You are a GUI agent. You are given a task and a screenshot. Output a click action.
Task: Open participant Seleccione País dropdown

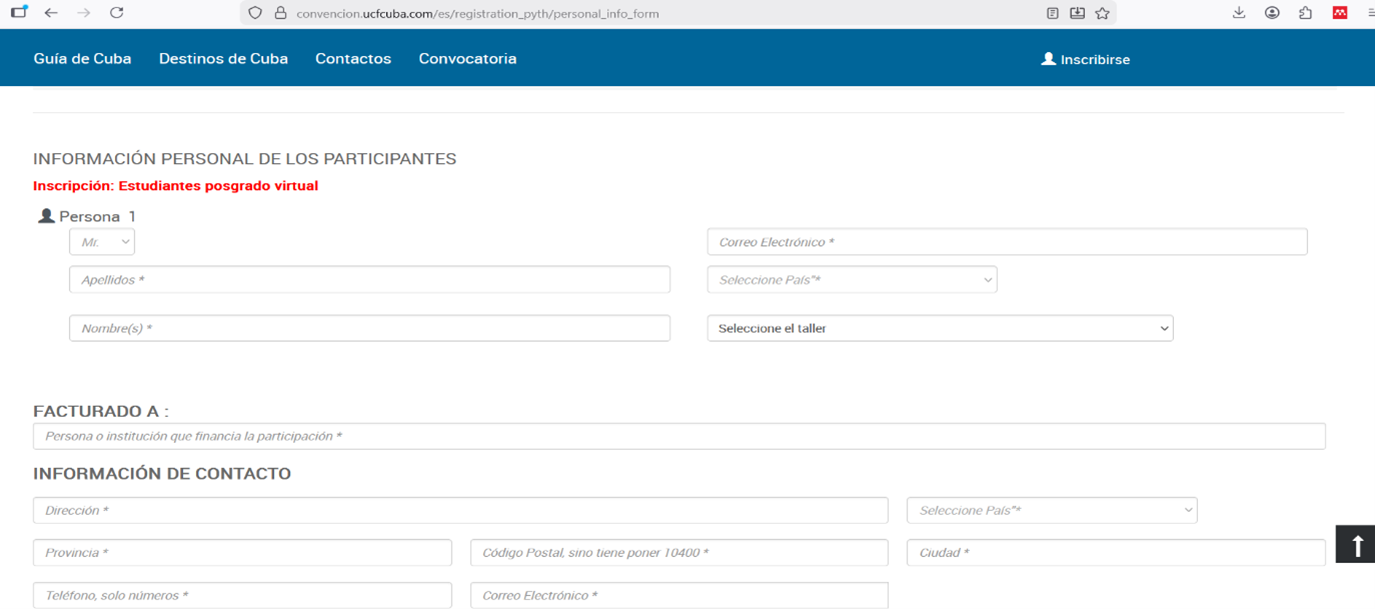[x=852, y=280]
